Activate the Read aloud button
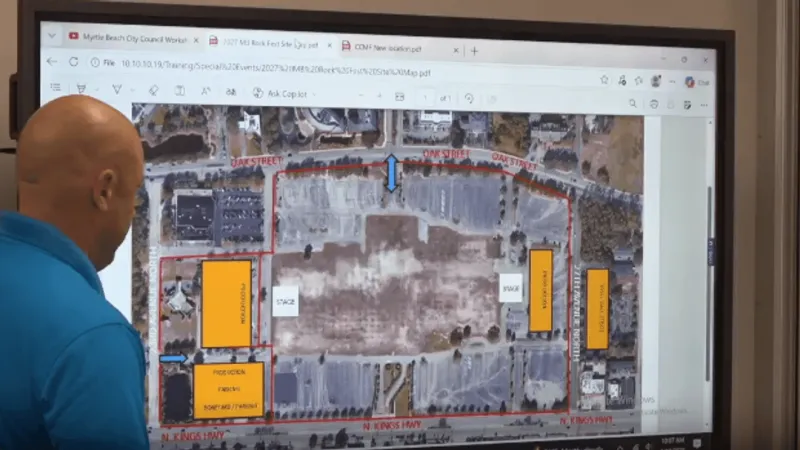 [x=206, y=91]
